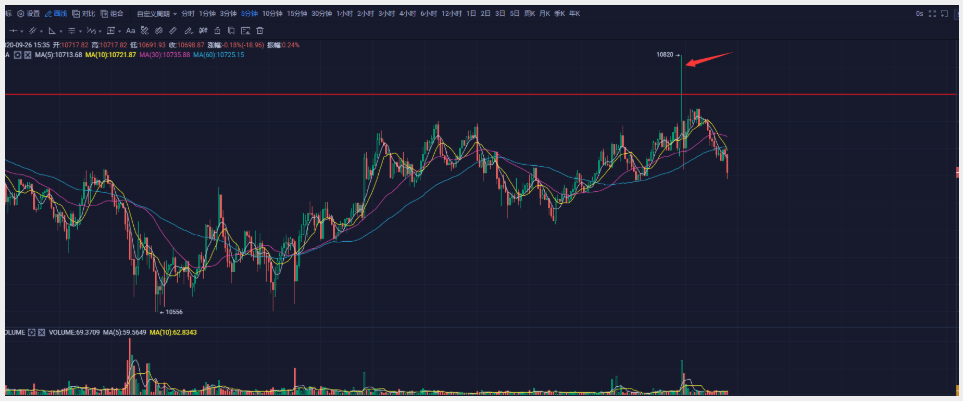Open the MA indicator settings gear icon
Image resolution: width=963 pixels, height=401 pixels.
(x=18, y=55)
